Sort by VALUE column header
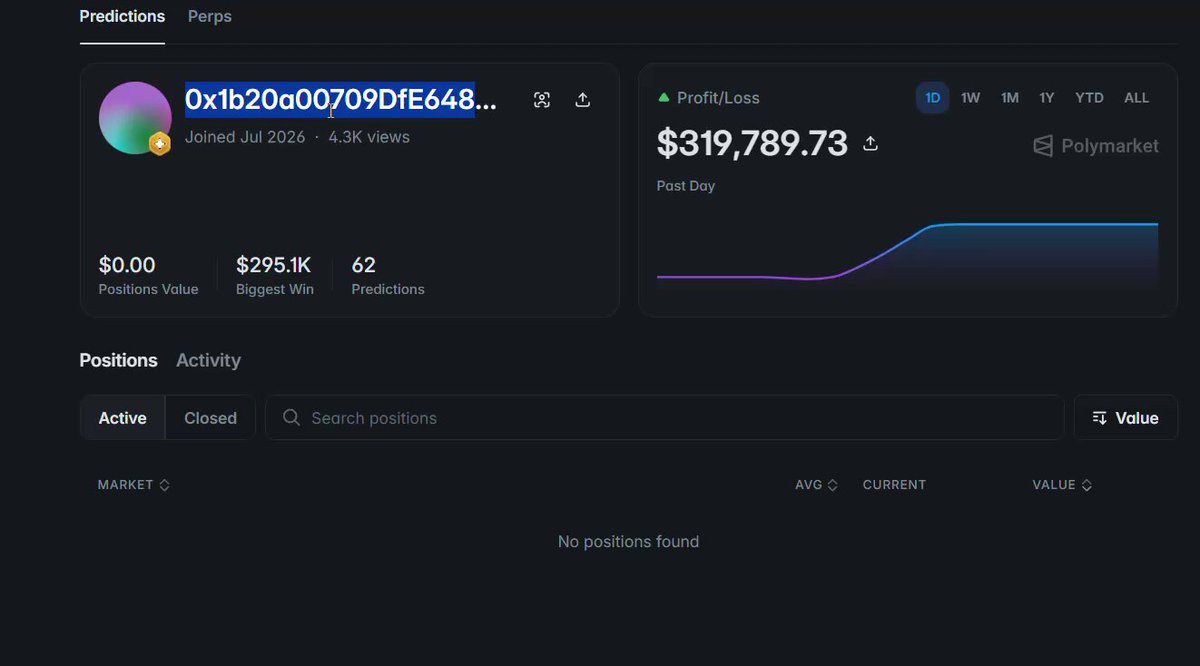The image size is (1200, 666). 1062,485
